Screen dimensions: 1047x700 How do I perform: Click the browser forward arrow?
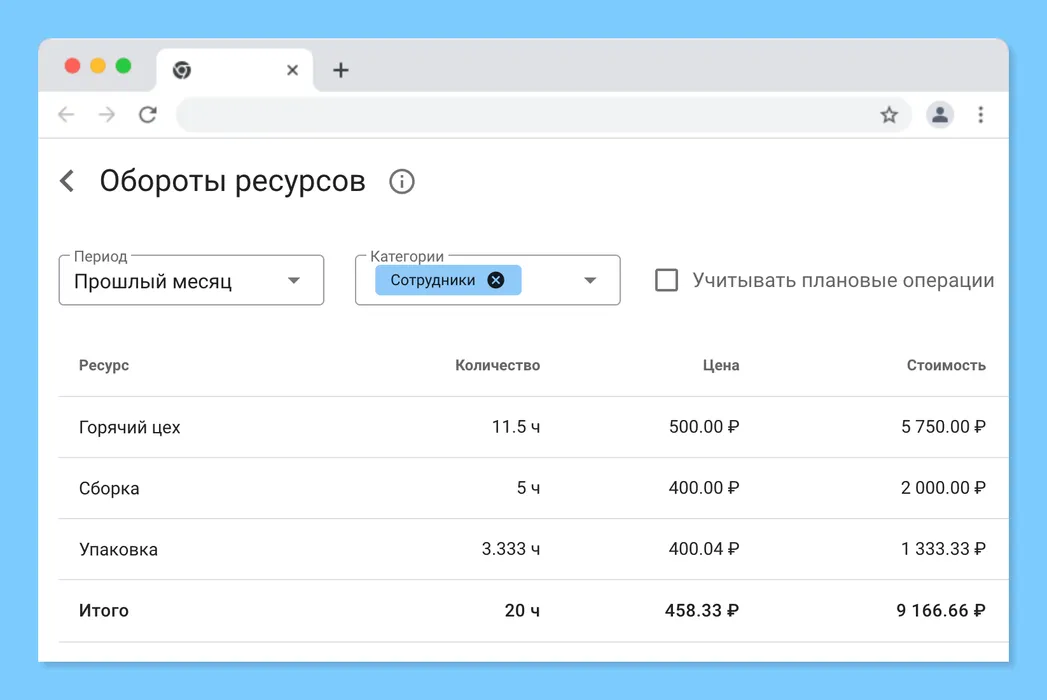click(x=107, y=115)
